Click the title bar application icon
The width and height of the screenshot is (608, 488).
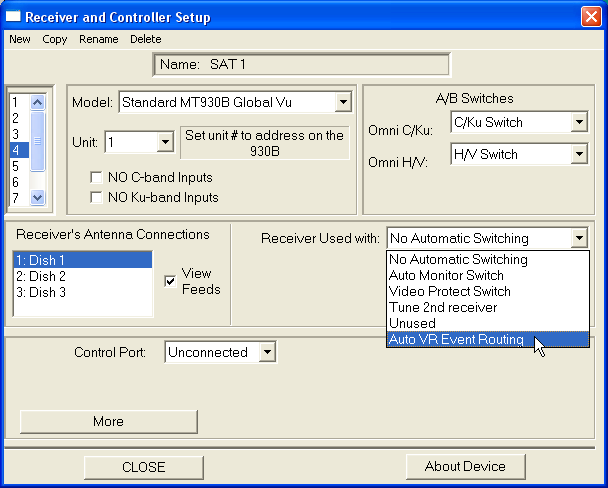14,15
